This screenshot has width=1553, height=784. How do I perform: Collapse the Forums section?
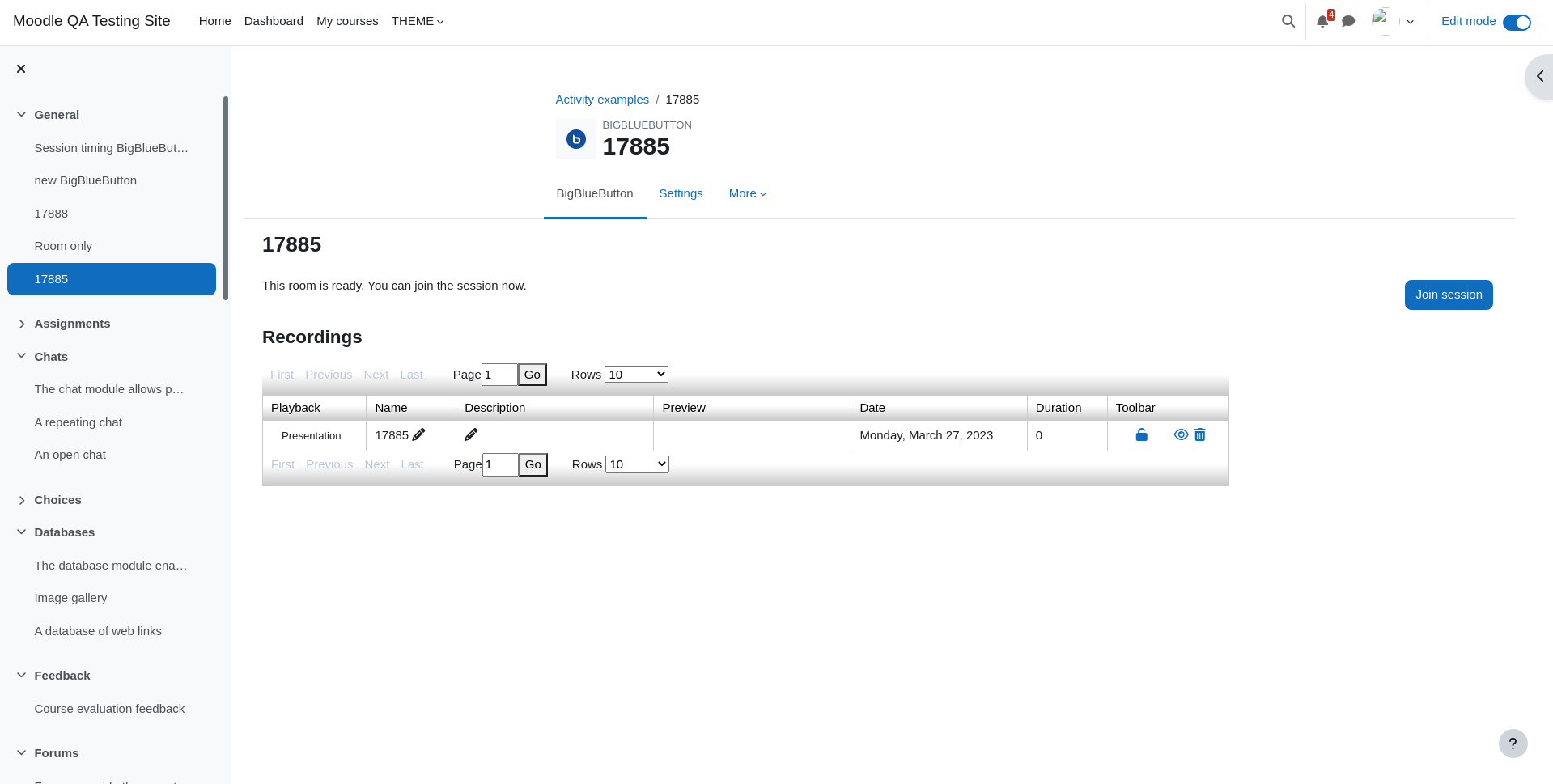point(21,753)
